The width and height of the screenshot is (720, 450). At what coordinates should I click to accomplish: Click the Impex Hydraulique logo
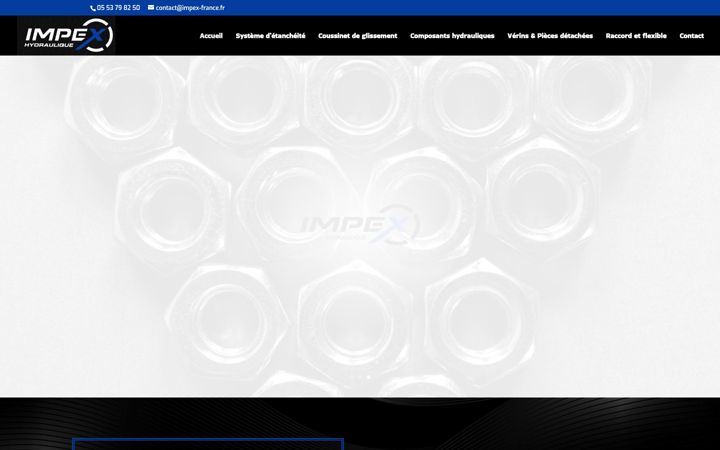[x=66, y=35]
